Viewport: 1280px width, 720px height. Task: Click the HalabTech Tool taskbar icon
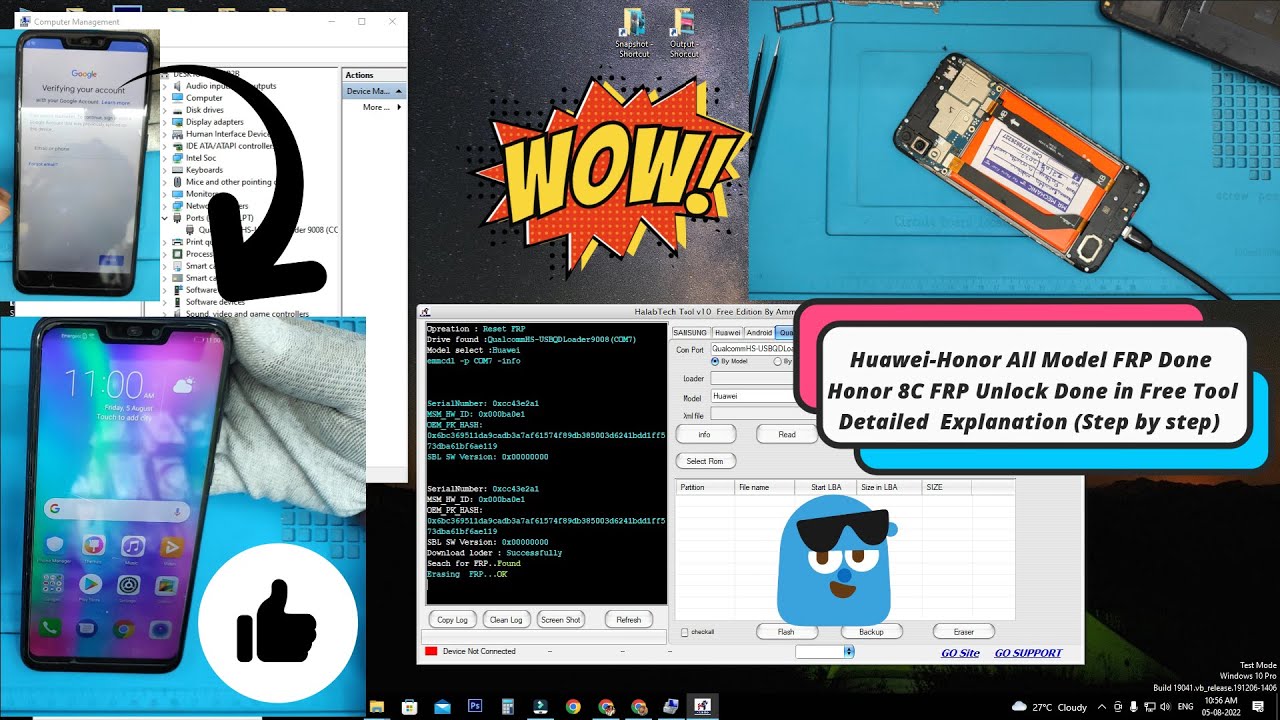[x=703, y=706]
